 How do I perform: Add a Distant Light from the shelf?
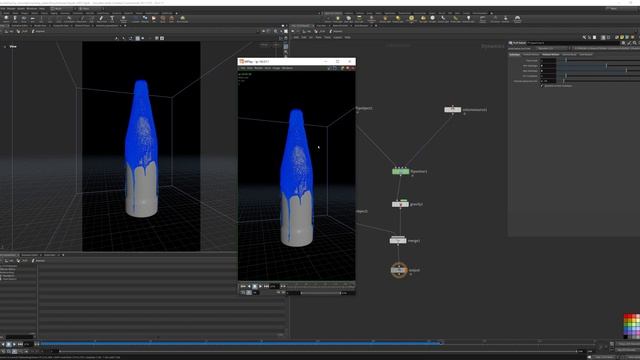click(398, 18)
